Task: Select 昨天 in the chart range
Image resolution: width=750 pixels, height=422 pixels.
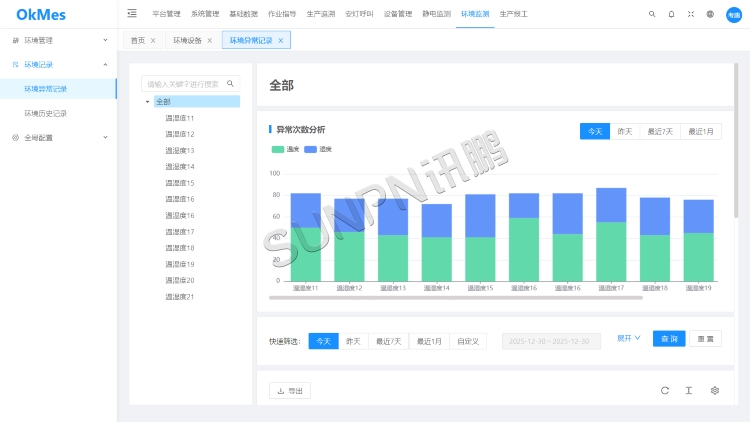Action: pyautogui.click(x=625, y=131)
